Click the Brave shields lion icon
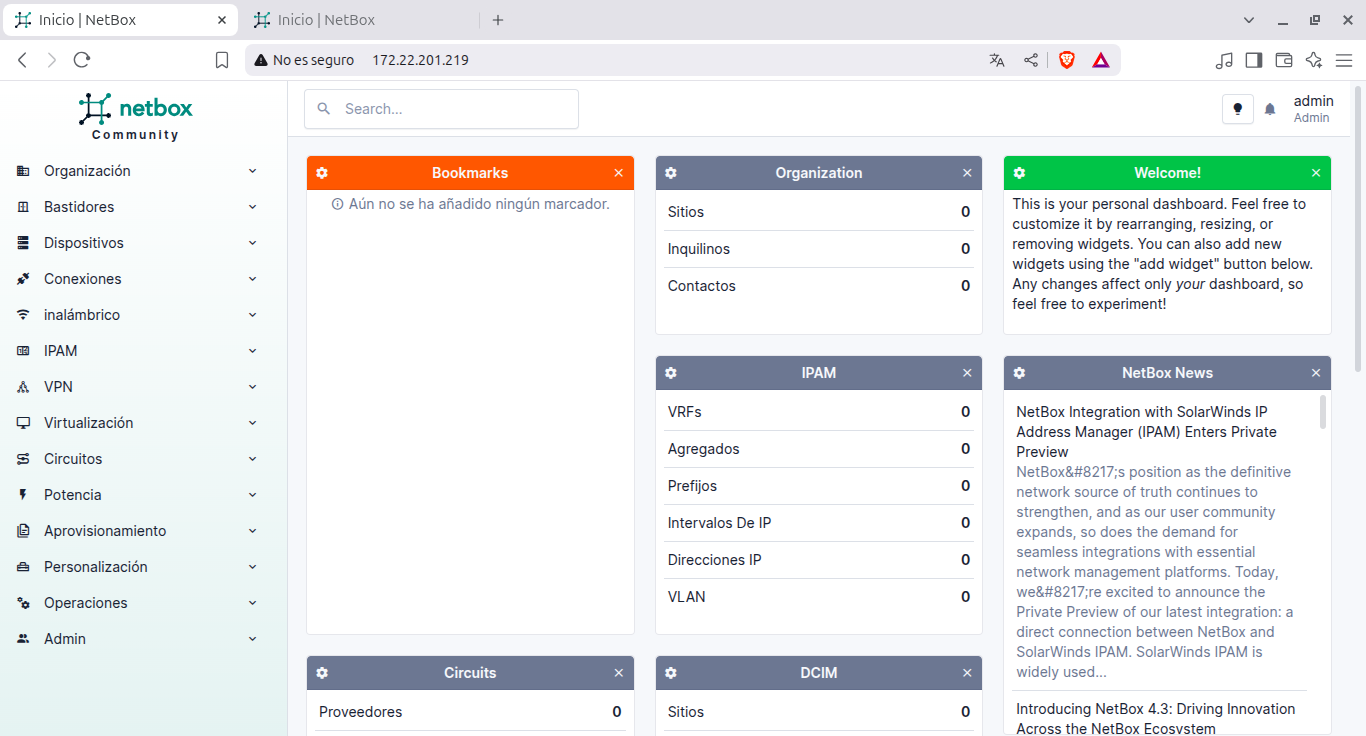This screenshot has height=736, width=1366. click(x=1067, y=60)
